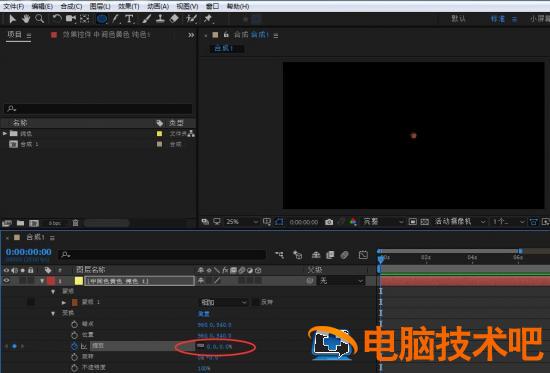
Task: Toggle shy layers hide switch in timeline
Action: click(x=316, y=255)
